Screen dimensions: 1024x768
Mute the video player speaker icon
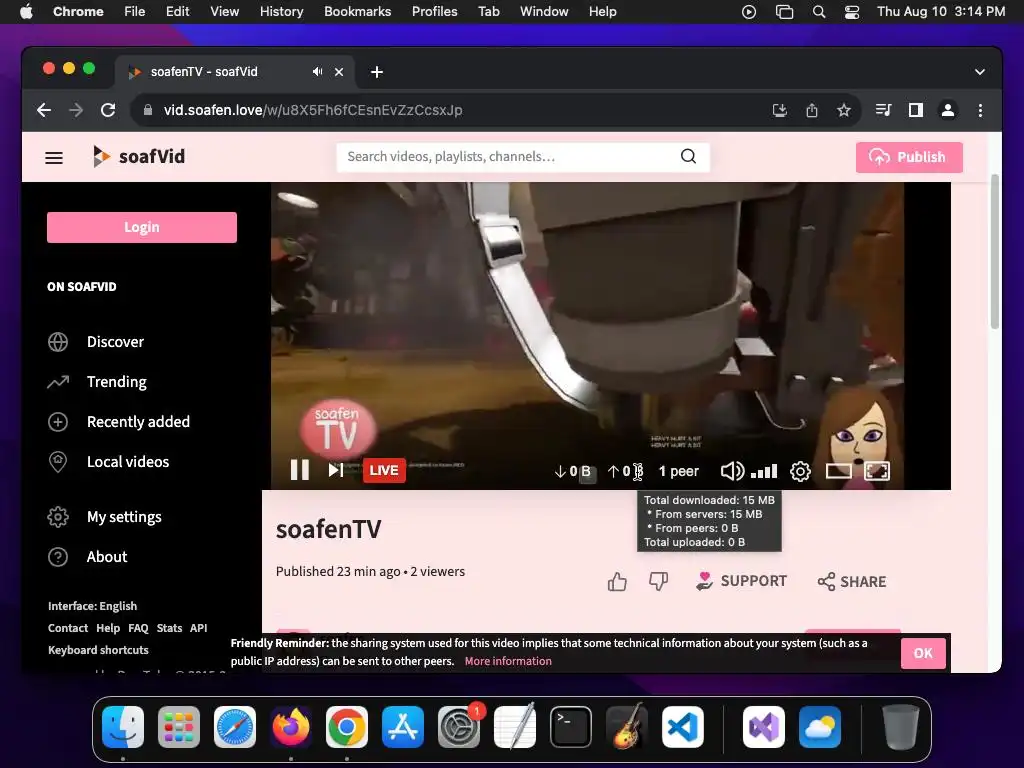pyautogui.click(x=731, y=471)
